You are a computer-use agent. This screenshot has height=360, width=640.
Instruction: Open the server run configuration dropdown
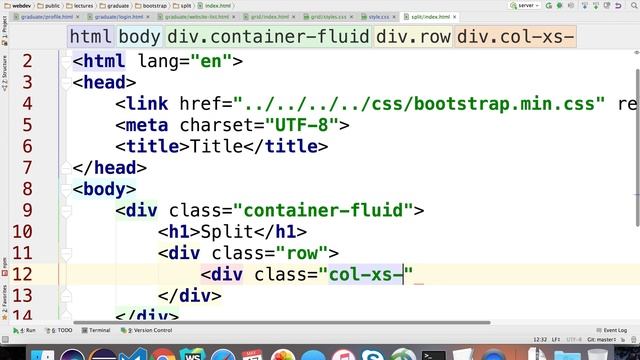pos(525,5)
